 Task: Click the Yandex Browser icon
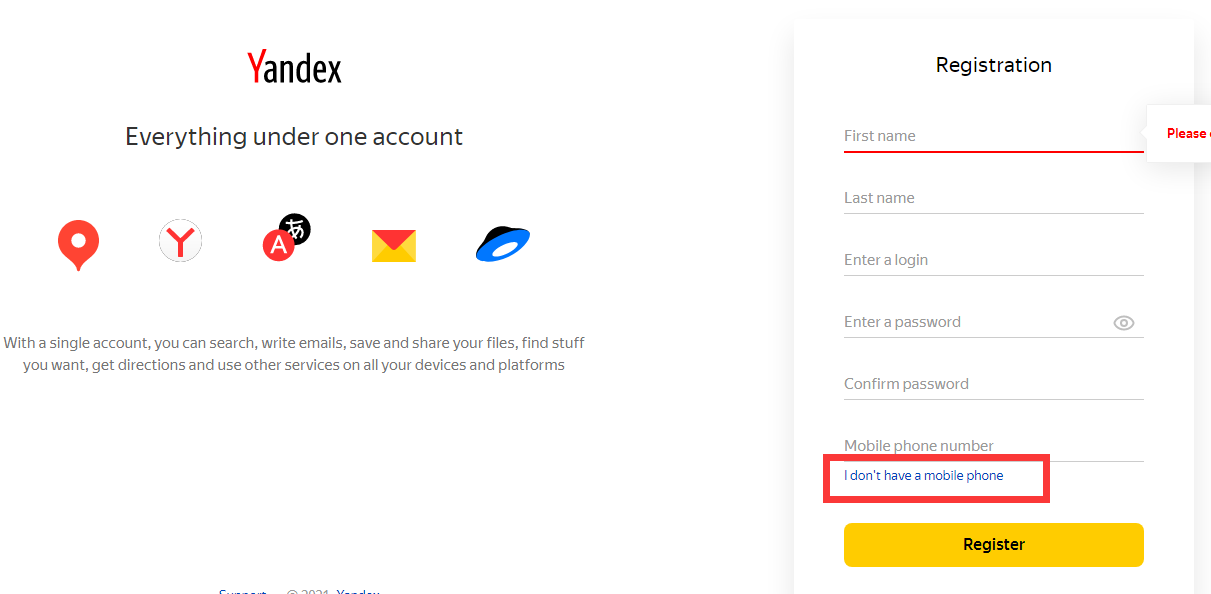coord(180,242)
